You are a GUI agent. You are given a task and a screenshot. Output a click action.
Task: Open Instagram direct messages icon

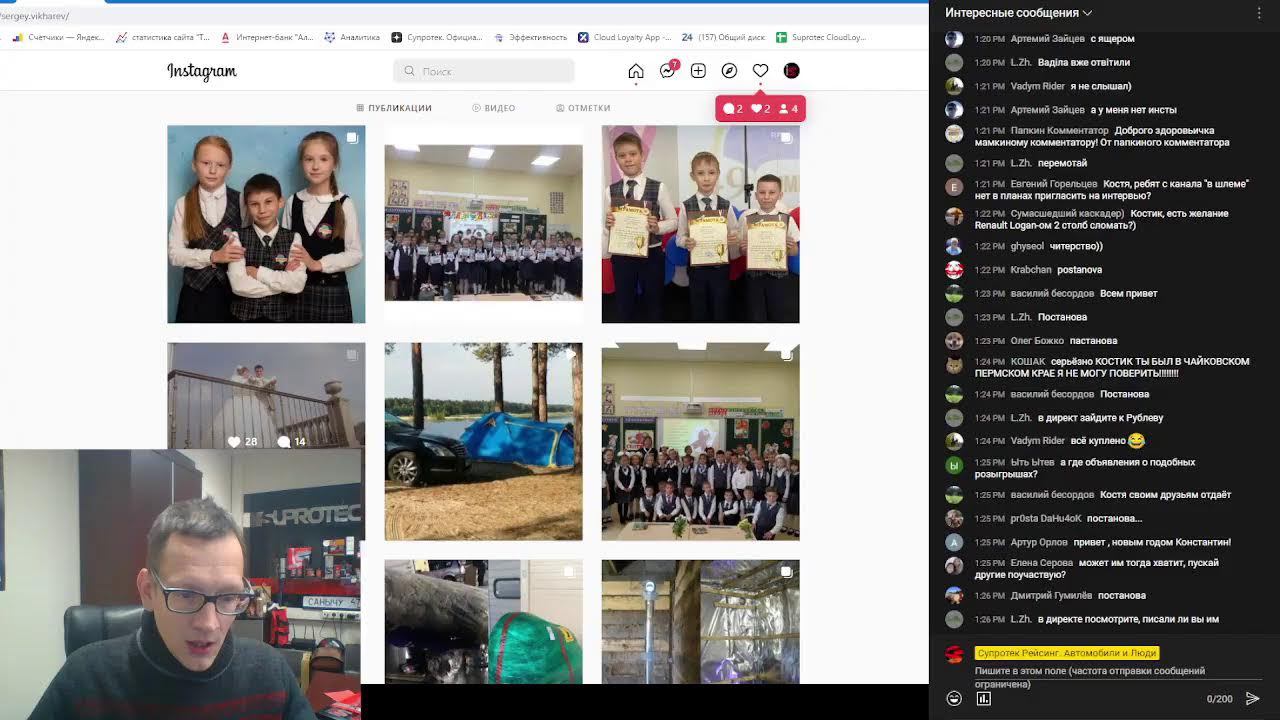668,71
